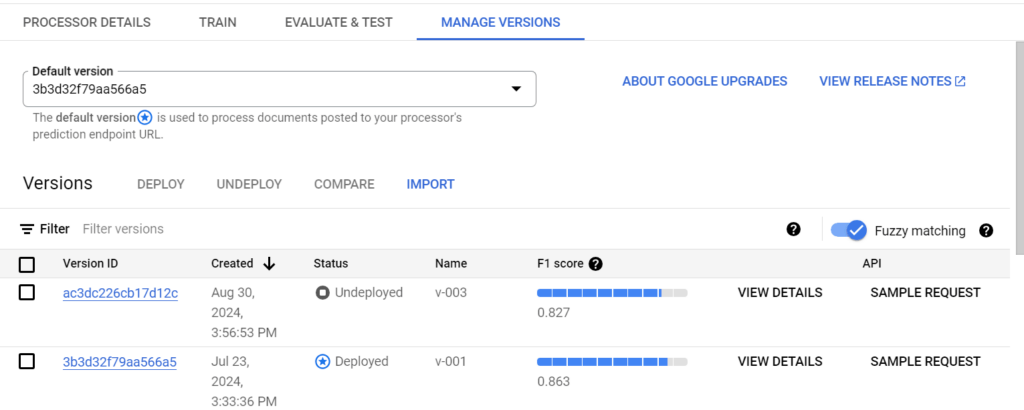
Task: Select the checkbox for version 3b3d32f79aa566a5
Action: [x=27, y=361]
